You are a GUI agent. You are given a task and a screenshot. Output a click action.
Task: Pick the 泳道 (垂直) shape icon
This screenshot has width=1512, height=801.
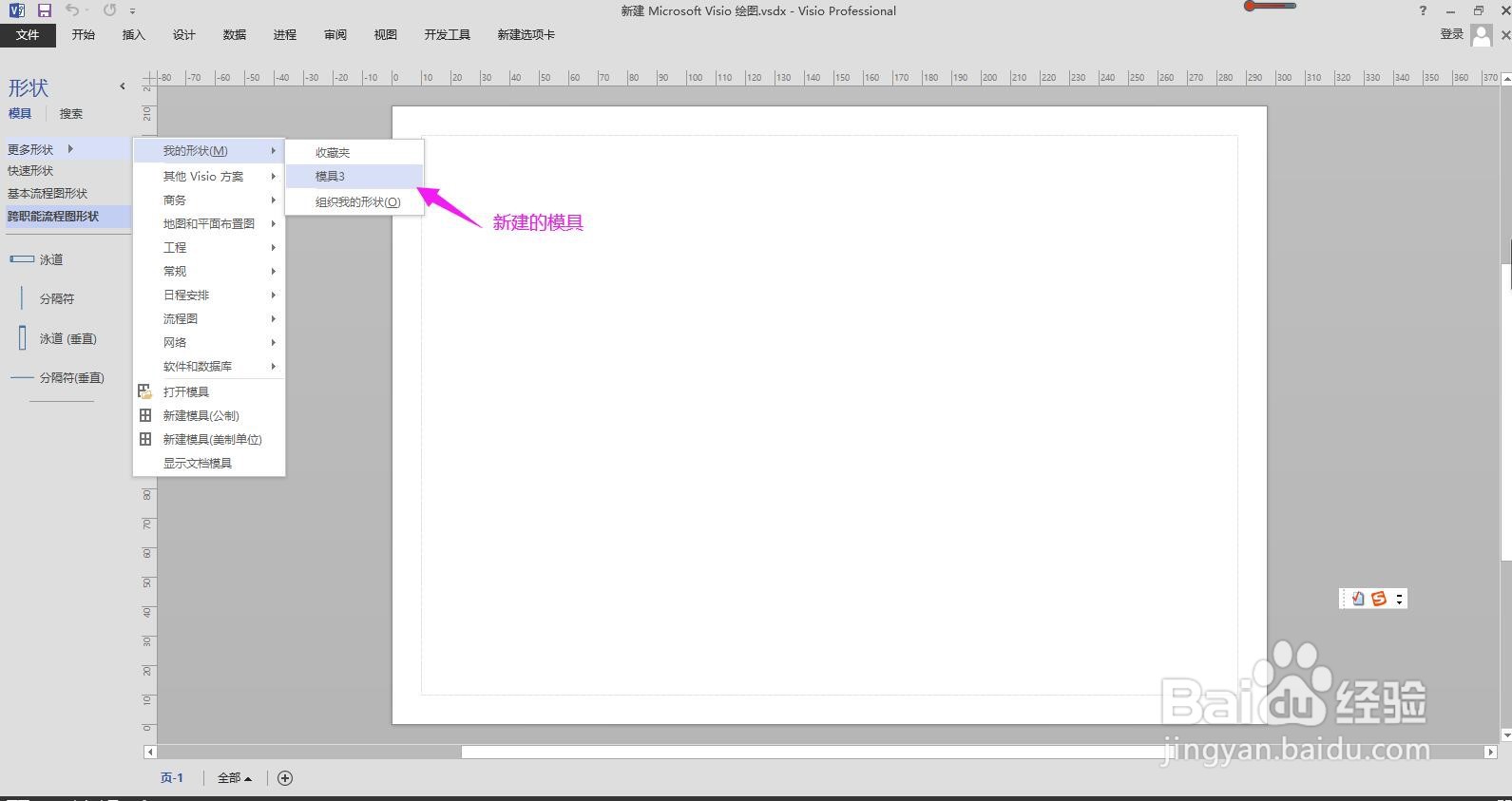point(22,337)
